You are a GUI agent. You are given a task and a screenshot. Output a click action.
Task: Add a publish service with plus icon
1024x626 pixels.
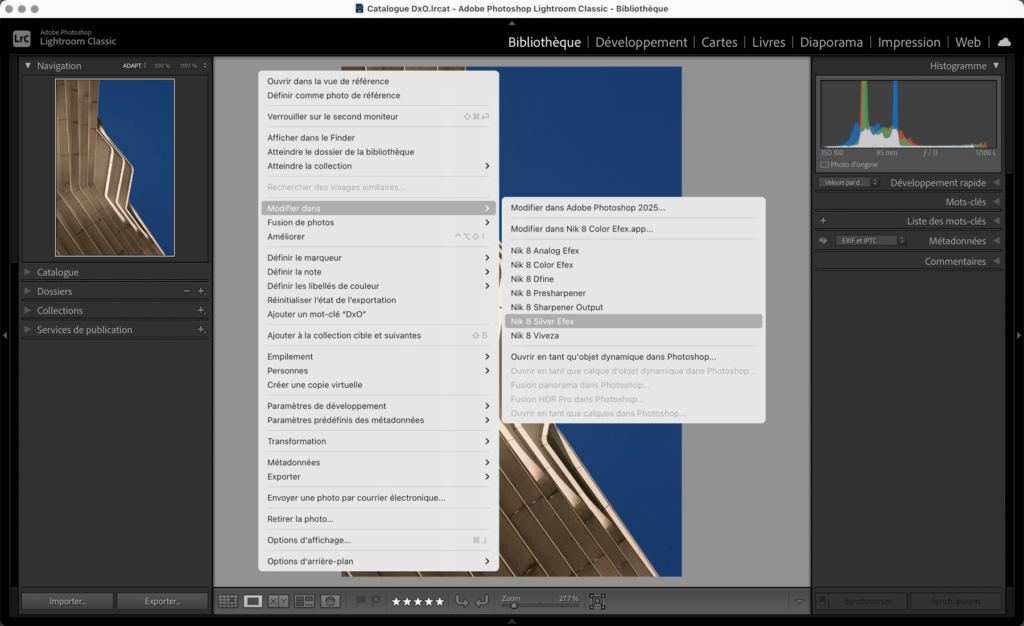click(201, 330)
